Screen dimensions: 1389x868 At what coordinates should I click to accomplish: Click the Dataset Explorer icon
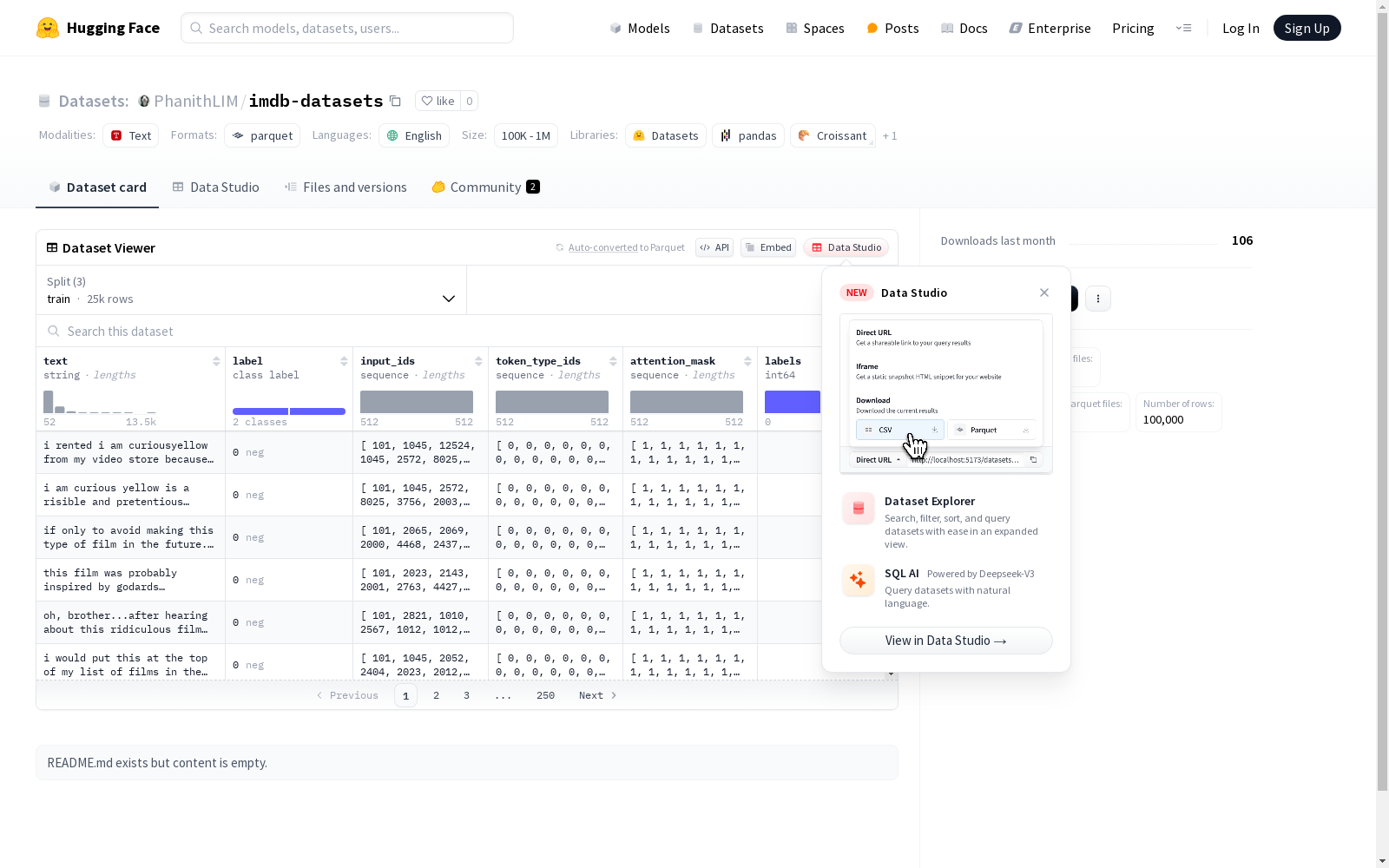[859, 509]
